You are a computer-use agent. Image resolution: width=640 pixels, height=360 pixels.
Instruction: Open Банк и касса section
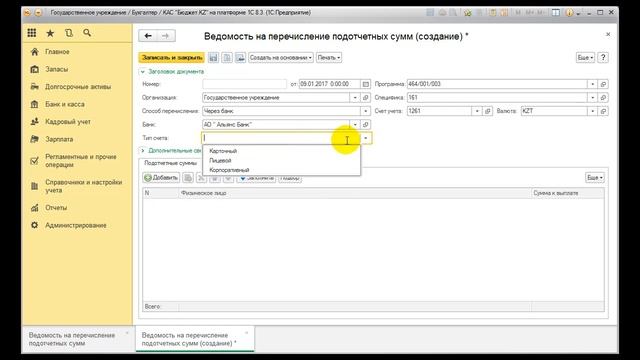(64, 104)
